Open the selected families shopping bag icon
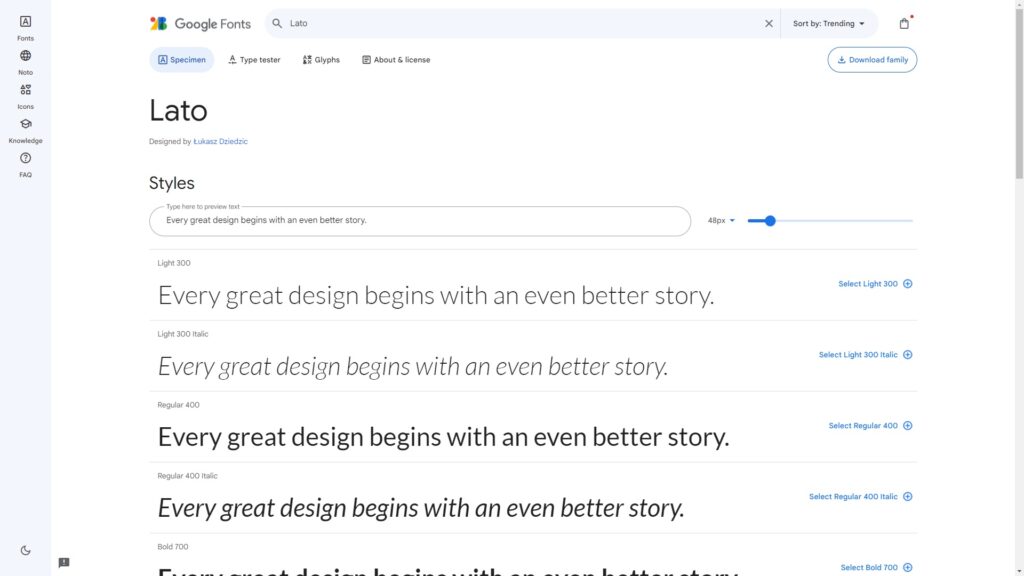Viewport: 1024px width, 576px height. coord(903,22)
